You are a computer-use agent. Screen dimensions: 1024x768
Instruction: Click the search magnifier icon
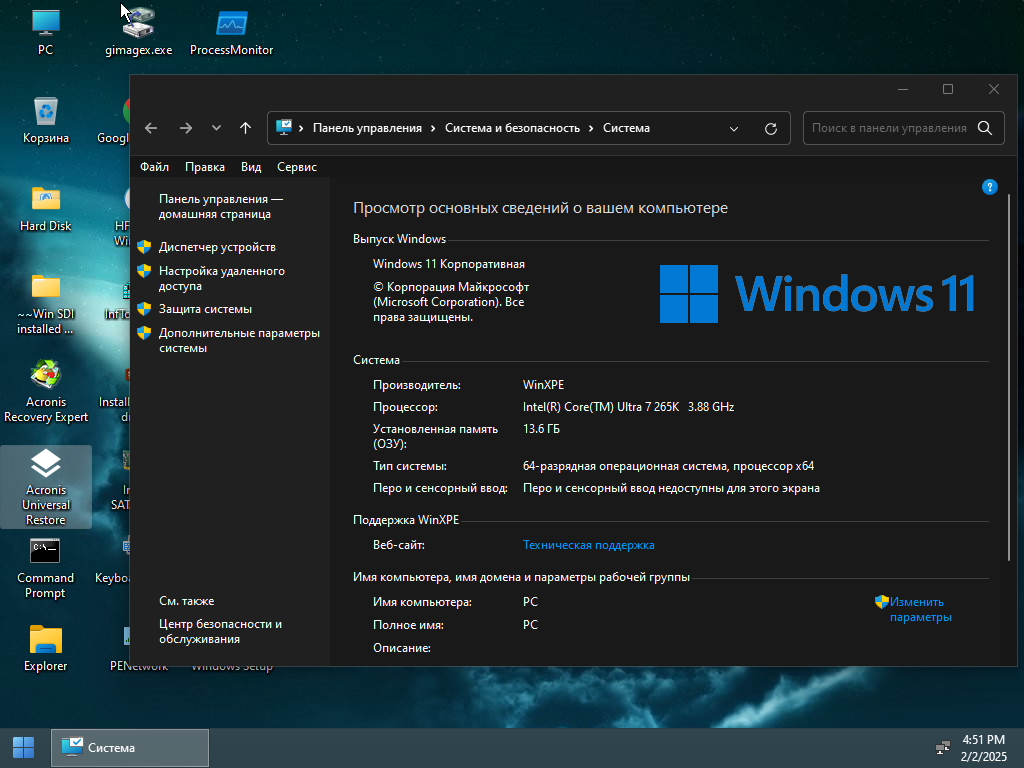[985, 128]
